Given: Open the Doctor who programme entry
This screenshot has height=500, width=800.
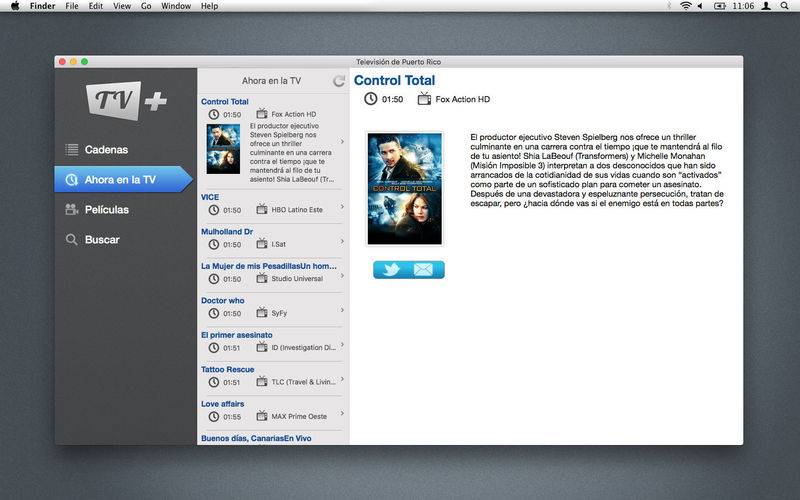Looking at the screenshot, I should [272, 309].
